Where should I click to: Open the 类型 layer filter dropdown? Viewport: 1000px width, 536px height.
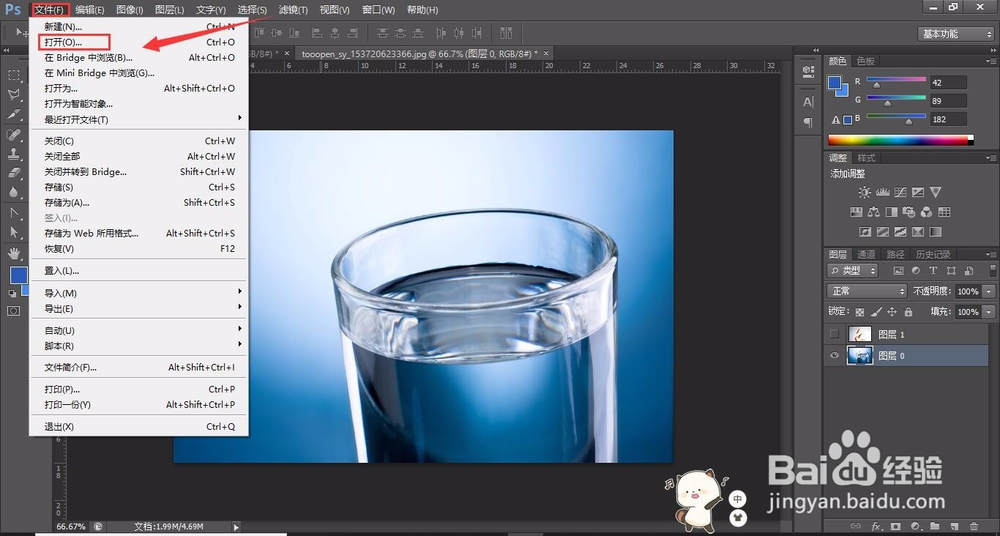853,271
